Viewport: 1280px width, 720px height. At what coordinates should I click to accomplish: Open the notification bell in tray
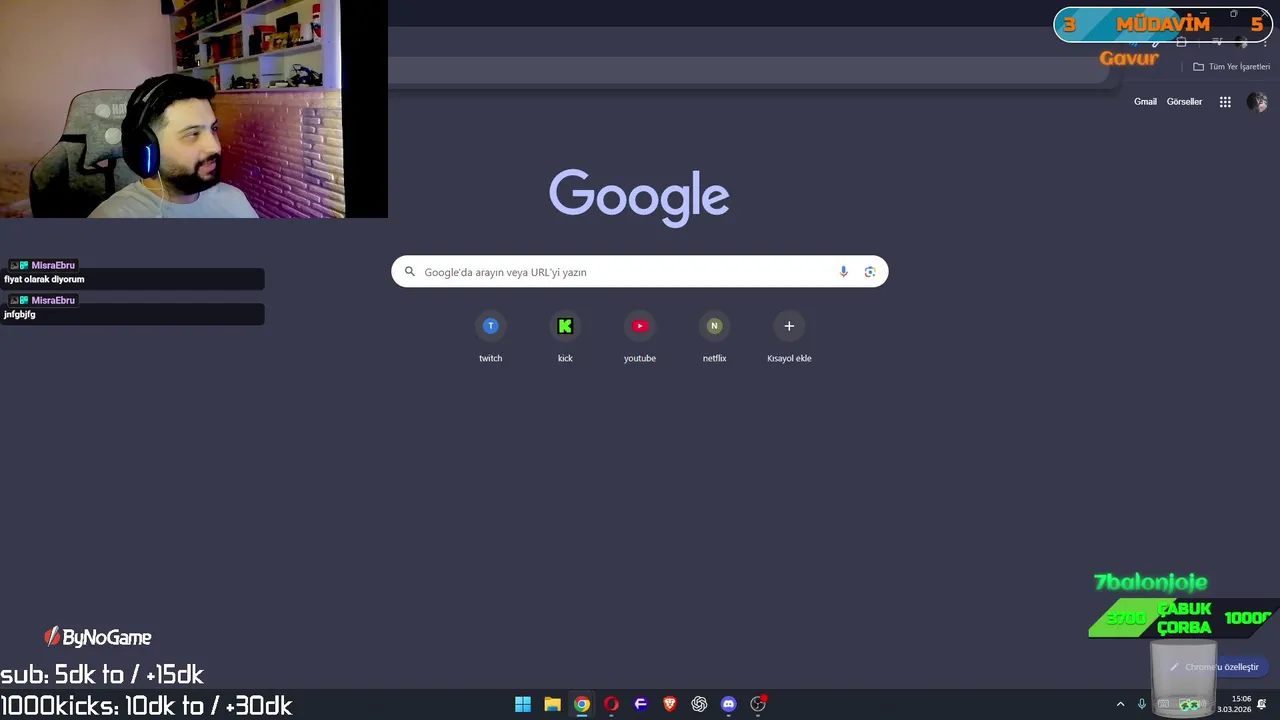click(1263, 704)
